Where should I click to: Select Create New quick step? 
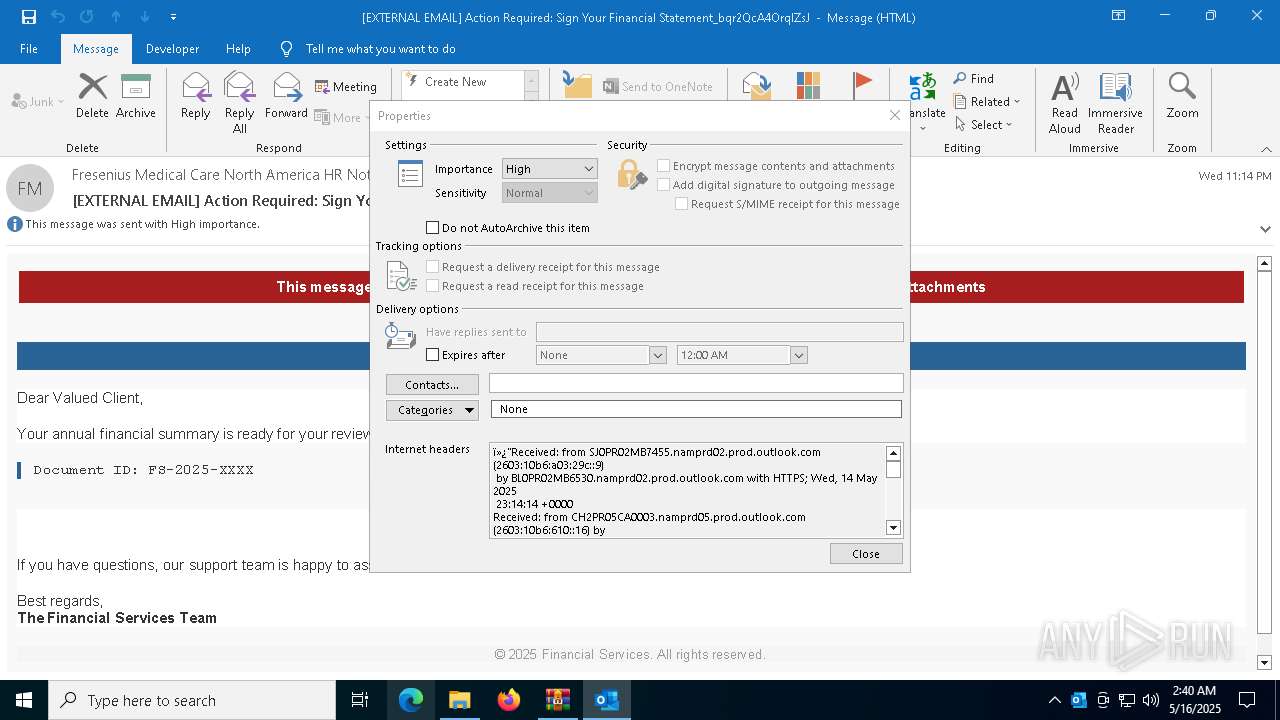point(455,82)
